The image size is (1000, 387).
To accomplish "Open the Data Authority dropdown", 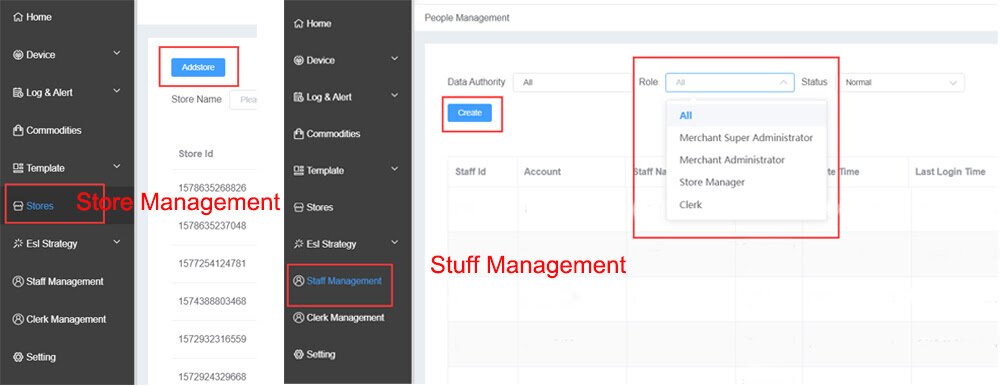I will tap(572, 82).
